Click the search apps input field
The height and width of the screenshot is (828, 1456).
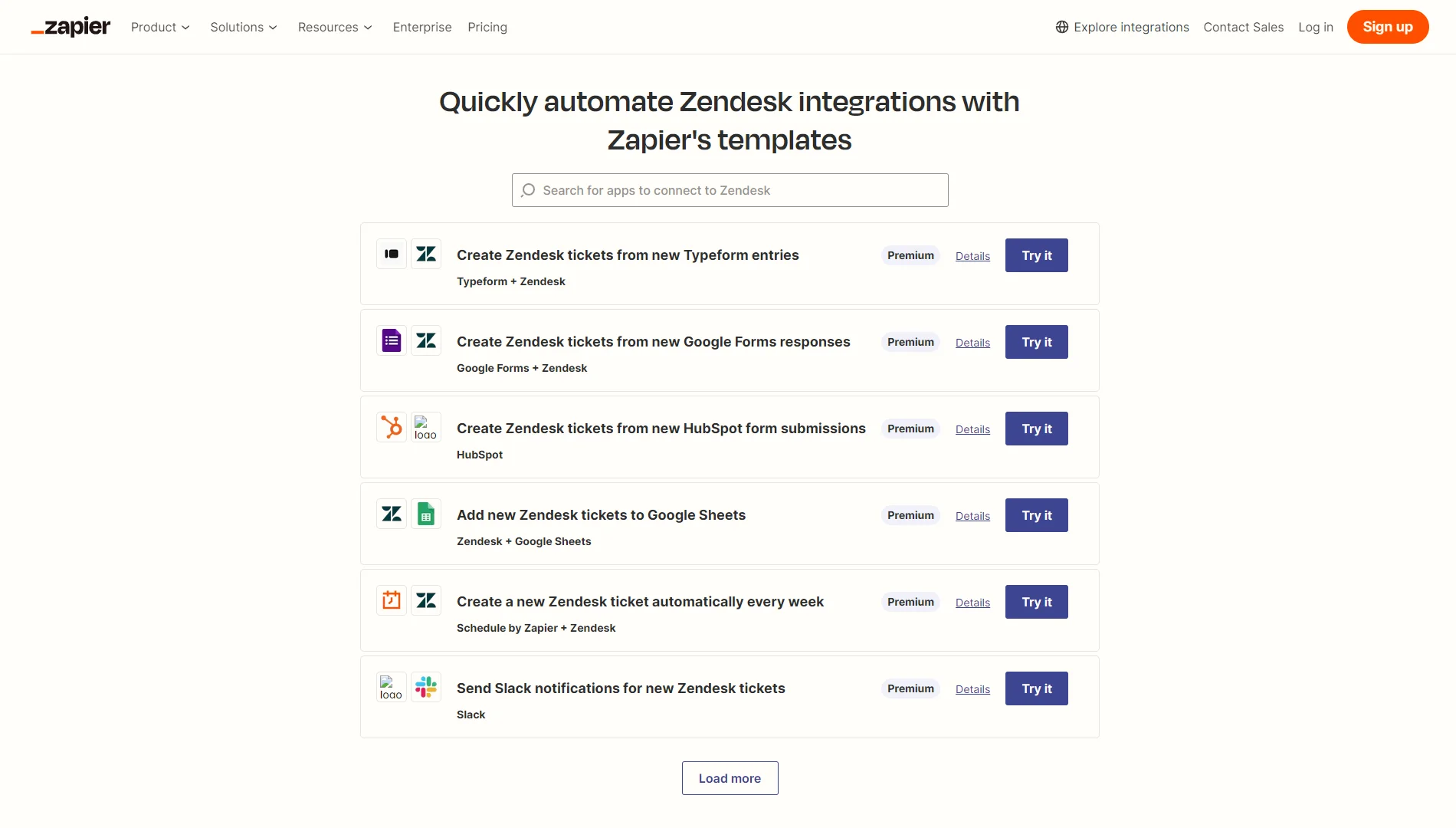[x=730, y=190]
